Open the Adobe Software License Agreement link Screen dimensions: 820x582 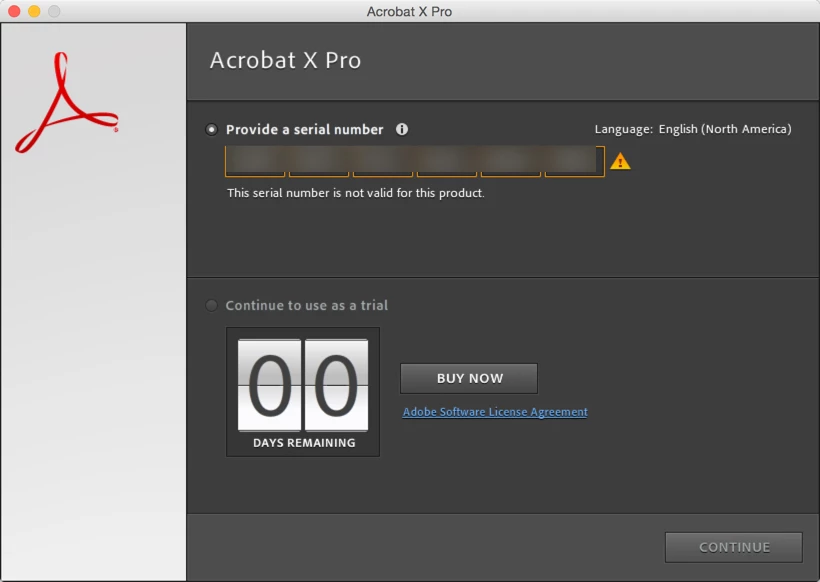click(x=495, y=412)
